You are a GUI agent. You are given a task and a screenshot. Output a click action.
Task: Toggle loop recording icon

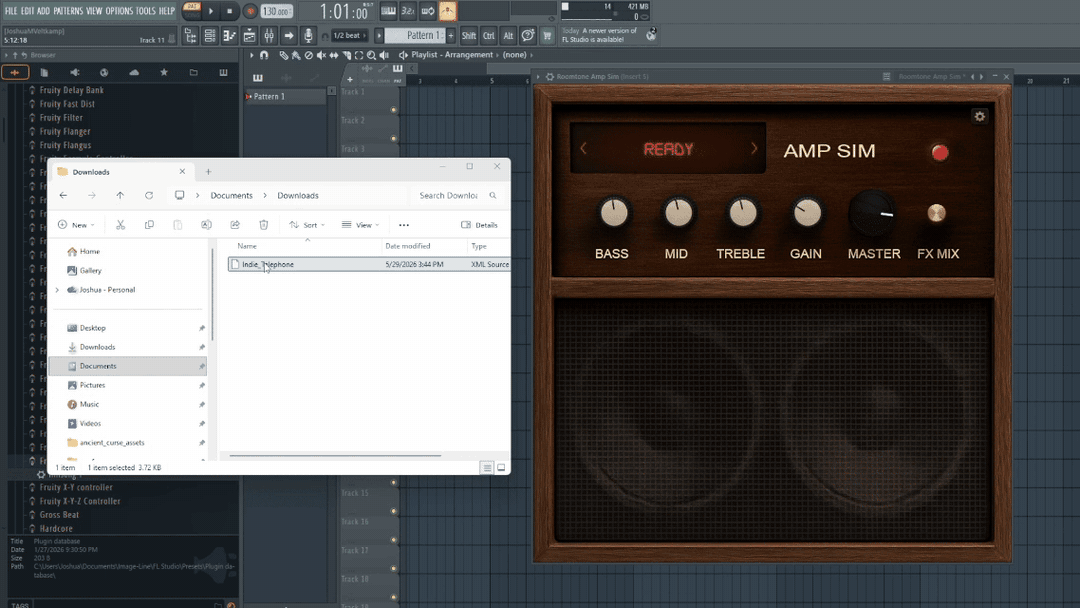coord(428,11)
